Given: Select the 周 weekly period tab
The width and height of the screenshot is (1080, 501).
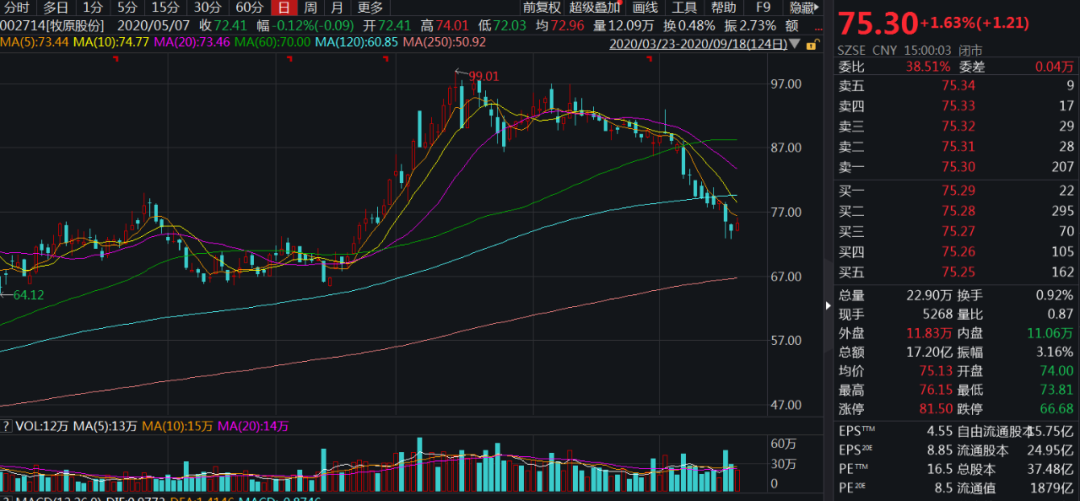Looking at the screenshot, I should 310,7.
